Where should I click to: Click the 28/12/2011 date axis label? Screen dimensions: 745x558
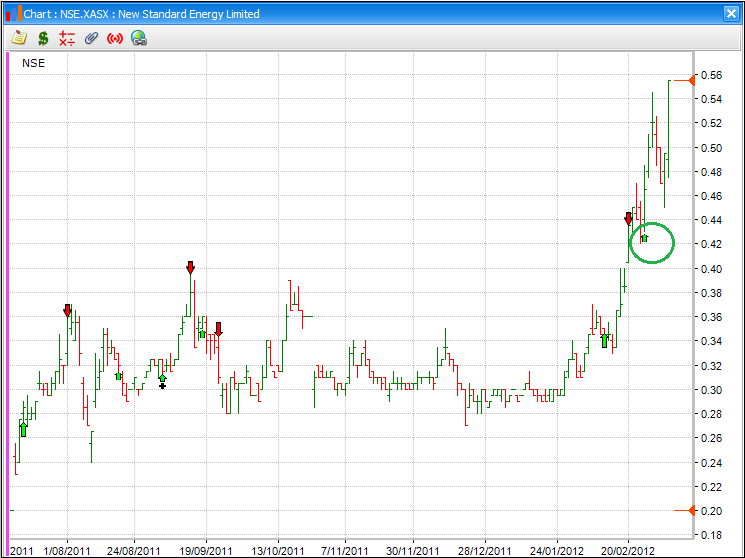point(485,551)
